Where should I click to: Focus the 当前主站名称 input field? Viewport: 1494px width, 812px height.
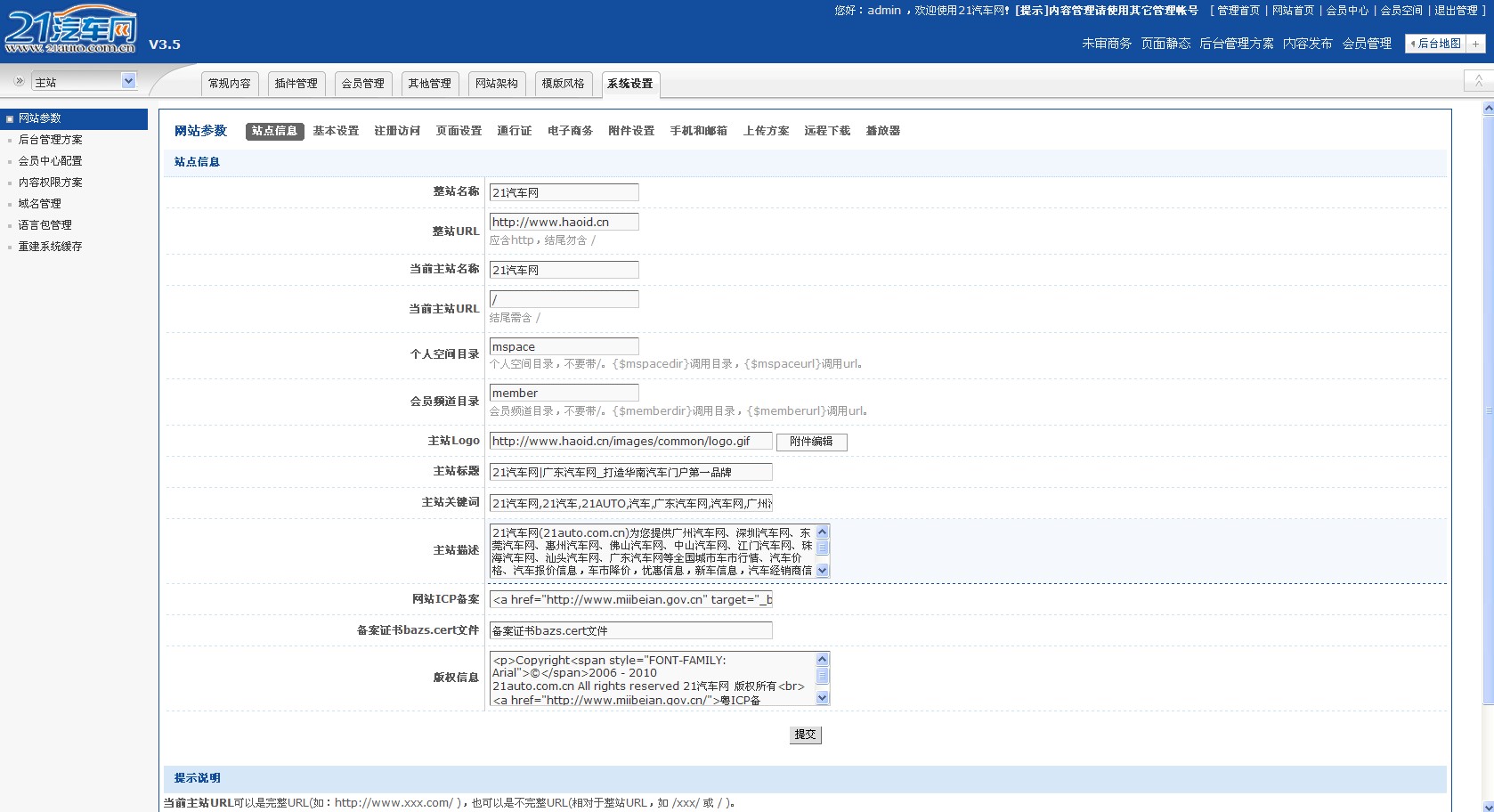click(x=564, y=270)
